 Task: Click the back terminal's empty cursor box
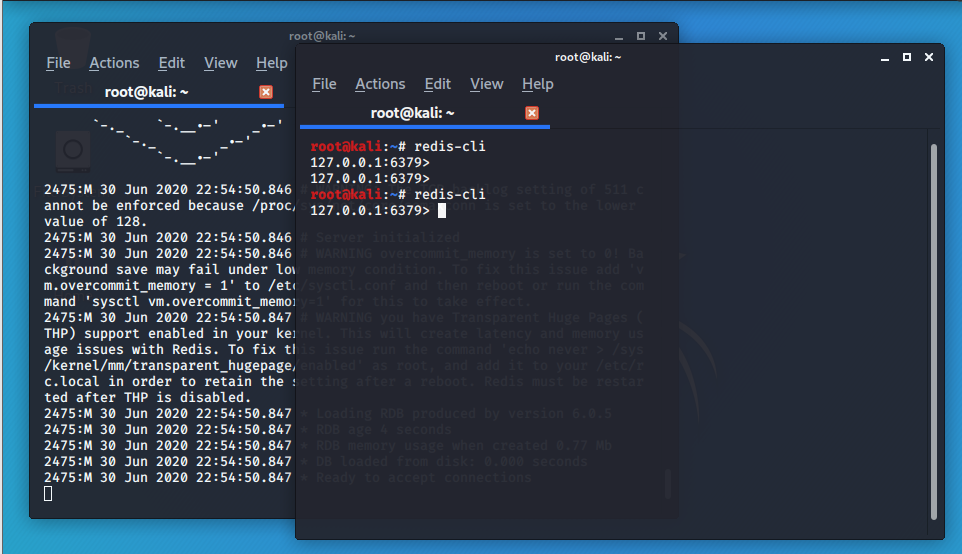pyautogui.click(x=48, y=494)
